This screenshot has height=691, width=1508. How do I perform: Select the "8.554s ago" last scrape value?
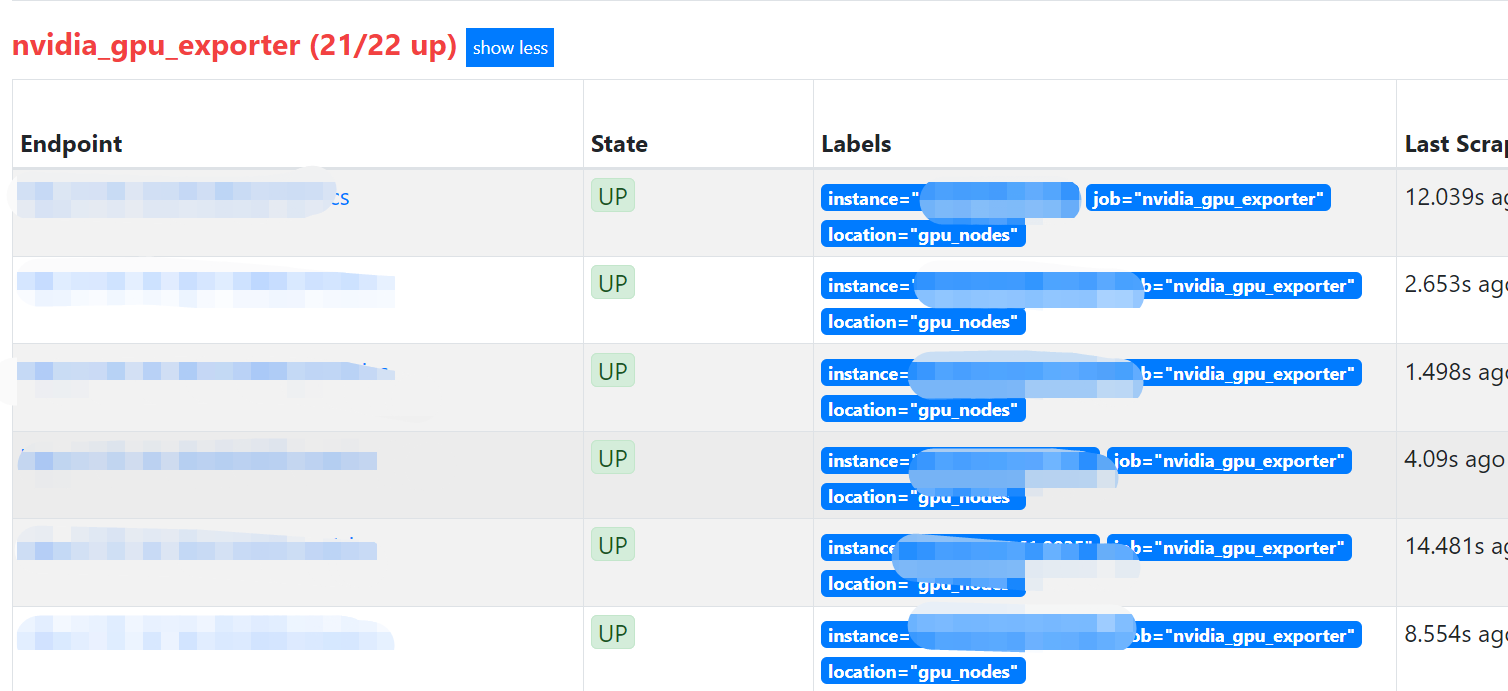(1456, 634)
